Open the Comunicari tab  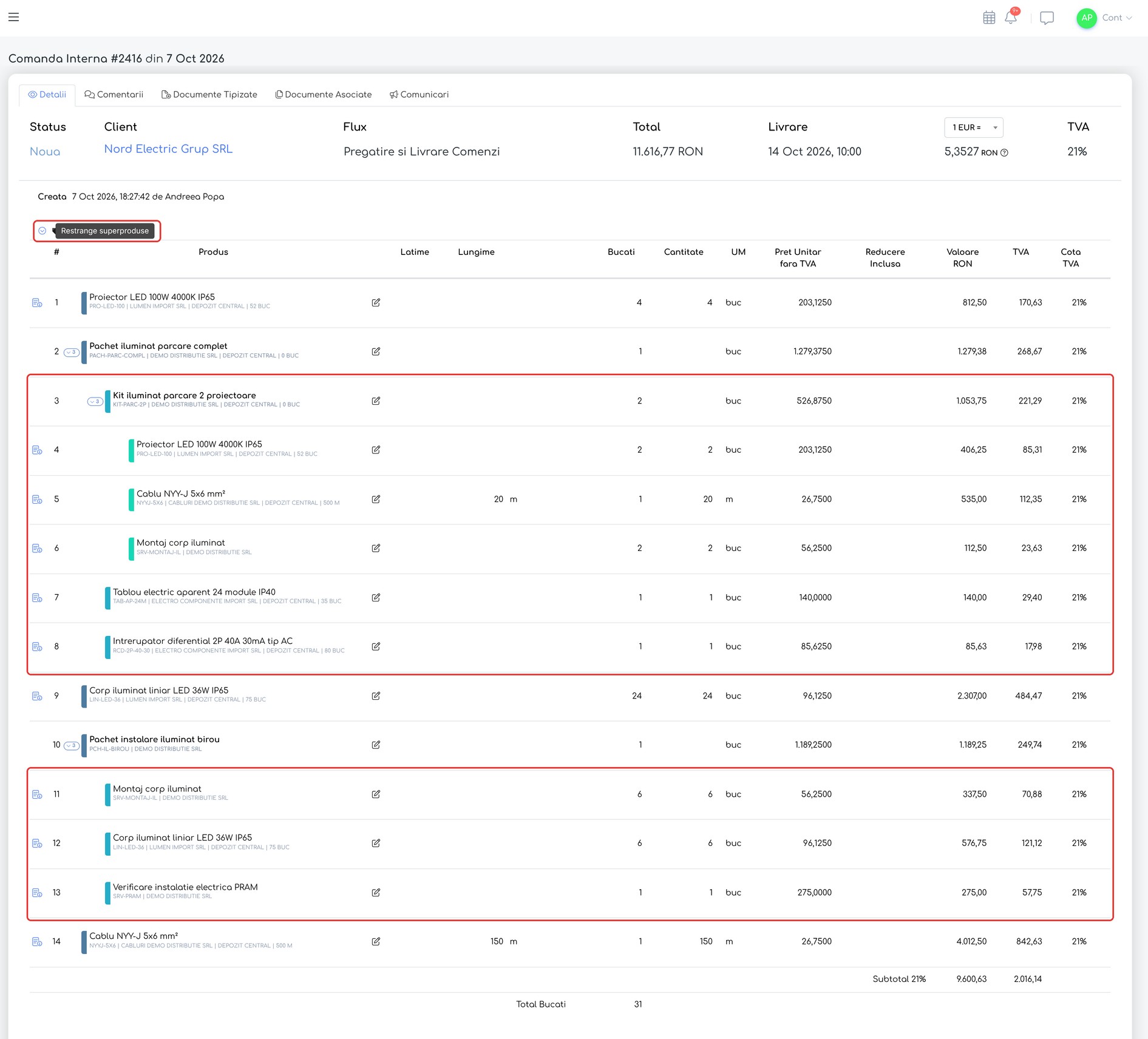pyautogui.click(x=419, y=95)
